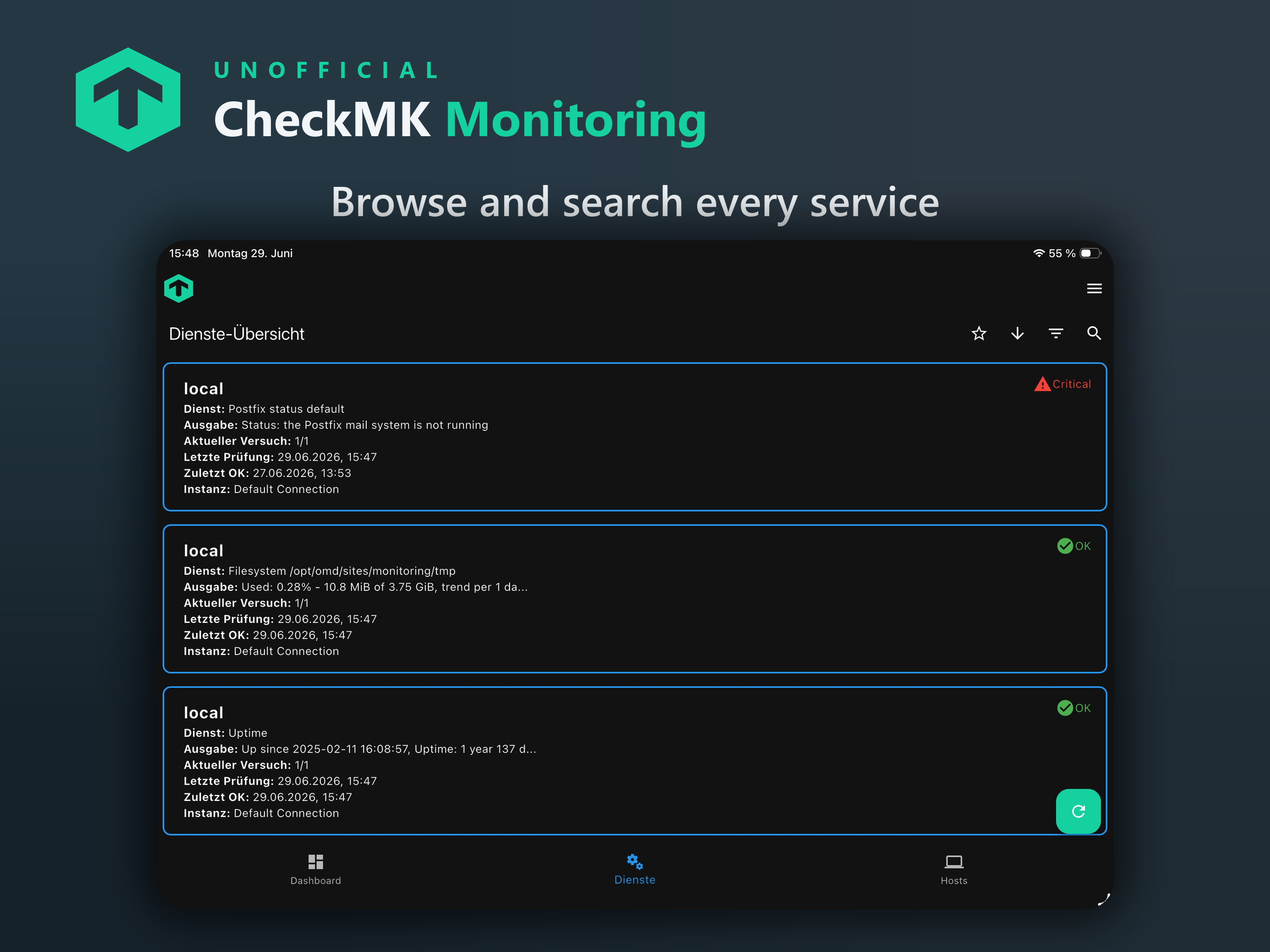Click 'Dienst: Uptime' line

[x=225, y=733]
